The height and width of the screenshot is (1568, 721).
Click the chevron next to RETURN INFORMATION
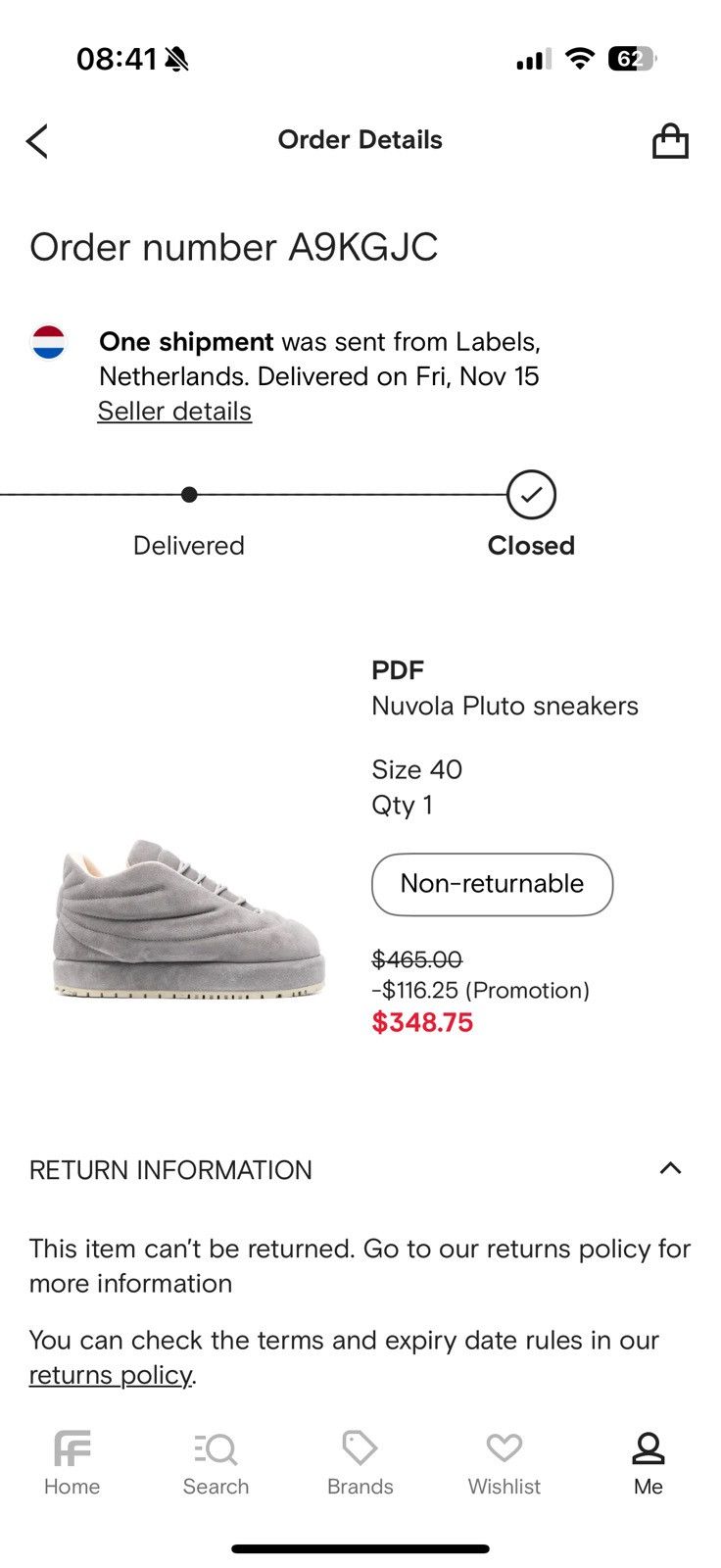coord(670,1168)
